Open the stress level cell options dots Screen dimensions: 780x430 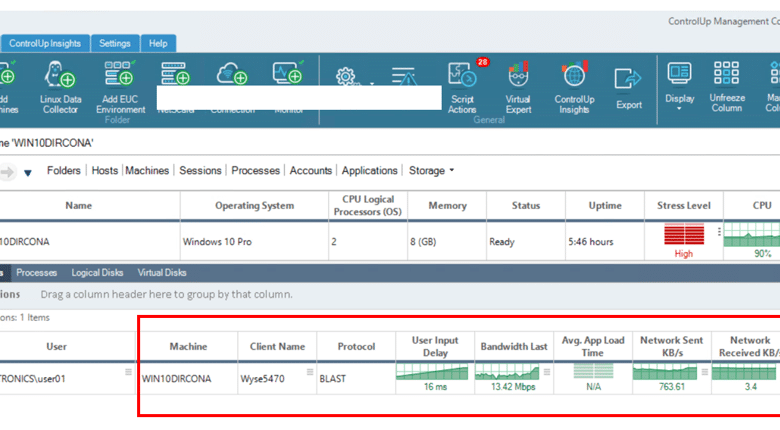[719, 232]
